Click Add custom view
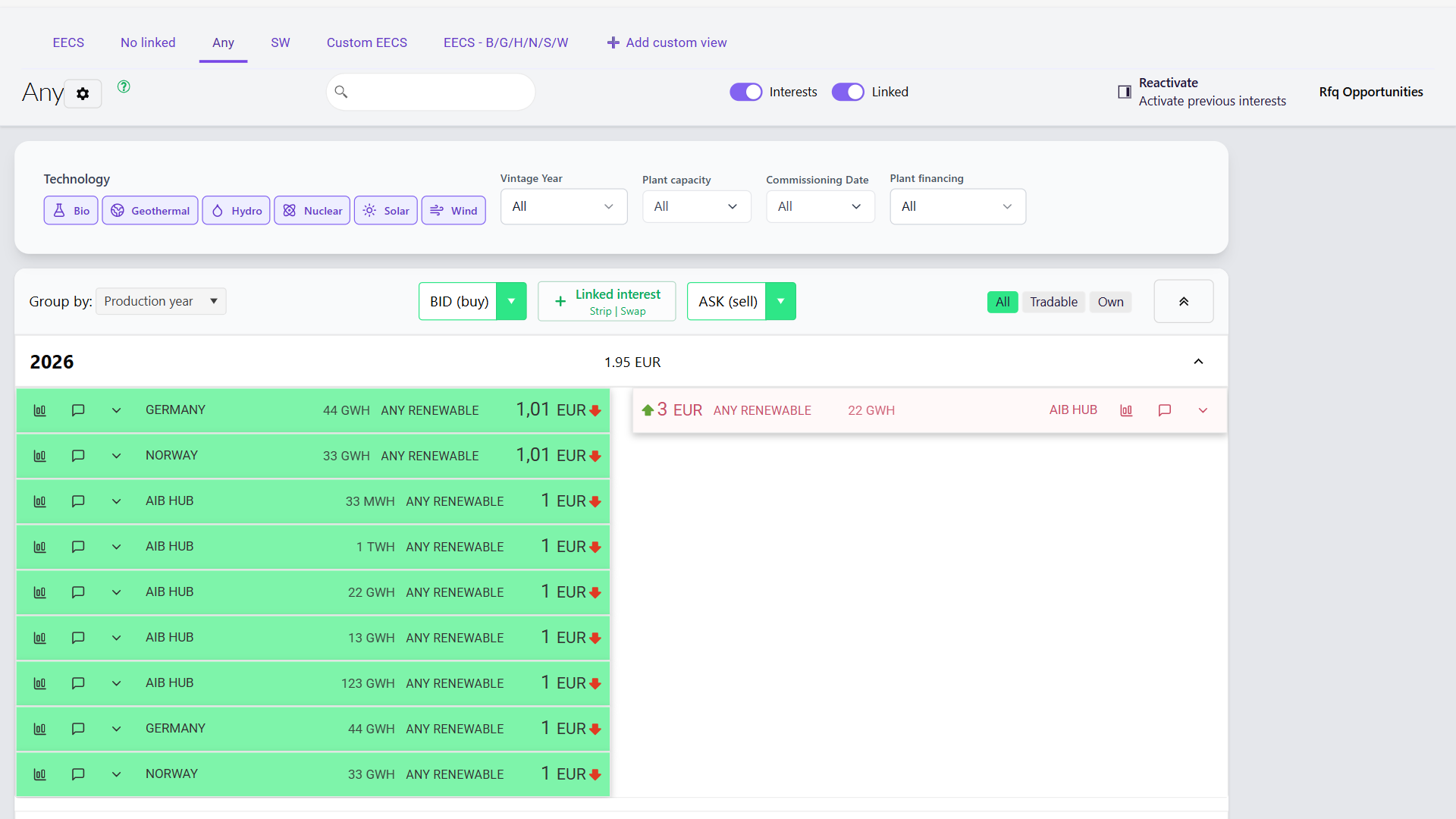 667,42
